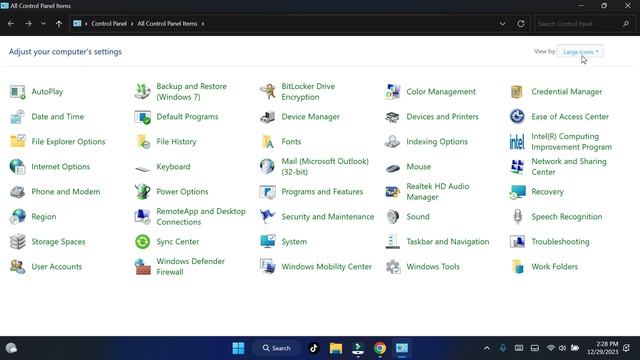Open the Sync Center link
Screen dimensions: 640x360
pos(178,242)
